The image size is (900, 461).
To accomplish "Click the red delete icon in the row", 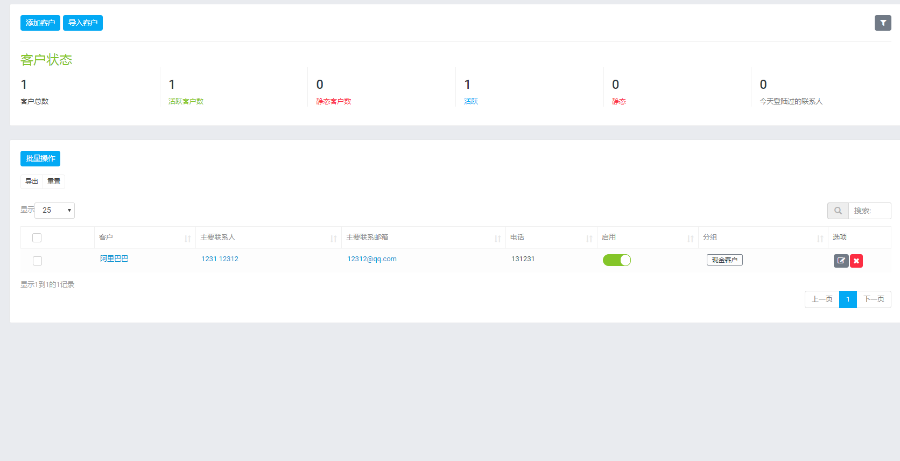I will [857, 260].
